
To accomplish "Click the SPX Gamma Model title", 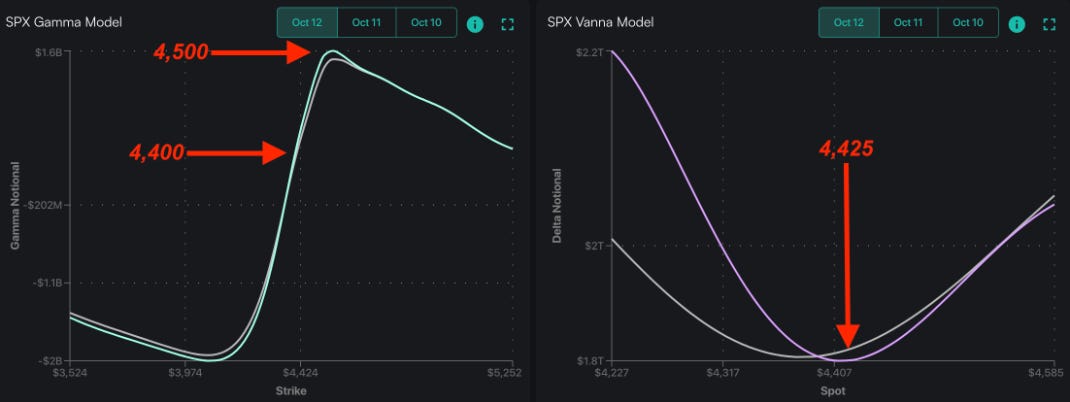I will 65,21.
